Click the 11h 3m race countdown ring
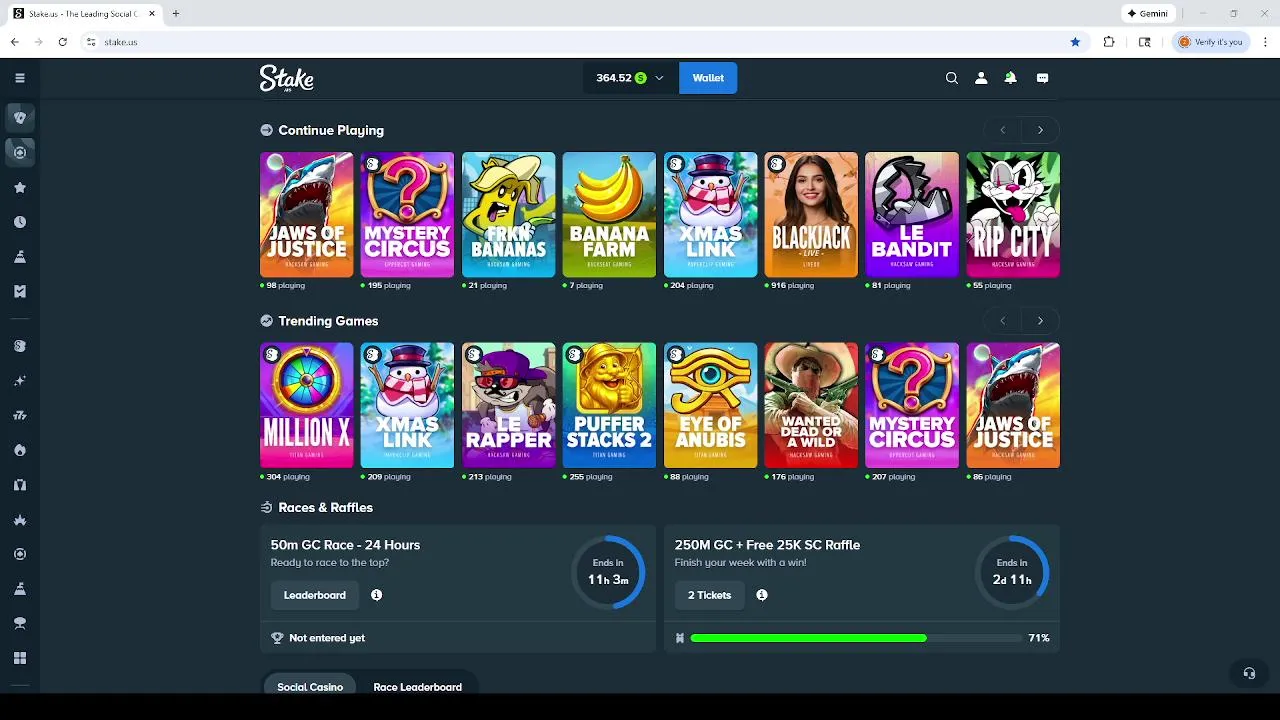Viewport: 1280px width, 720px height. pos(608,572)
